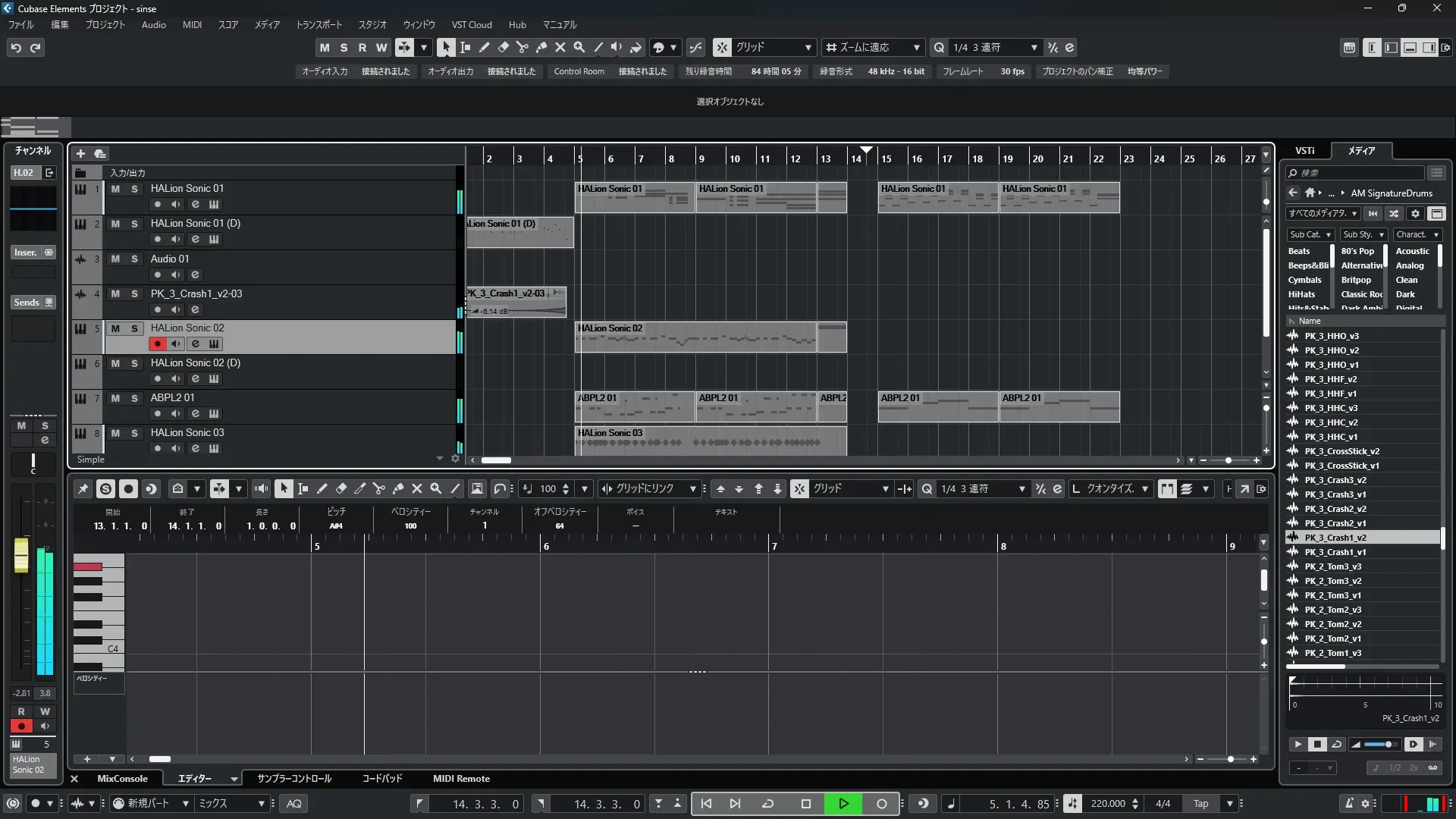Image resolution: width=1456 pixels, height=819 pixels.
Task: Expand the Sub Cat. filter dropdown
Action: [x=1310, y=235]
